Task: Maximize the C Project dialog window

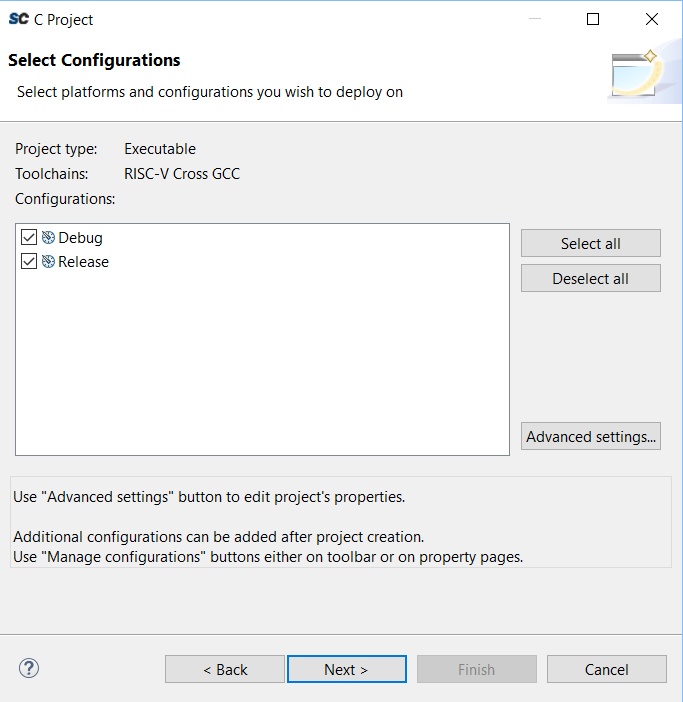Action: (593, 19)
